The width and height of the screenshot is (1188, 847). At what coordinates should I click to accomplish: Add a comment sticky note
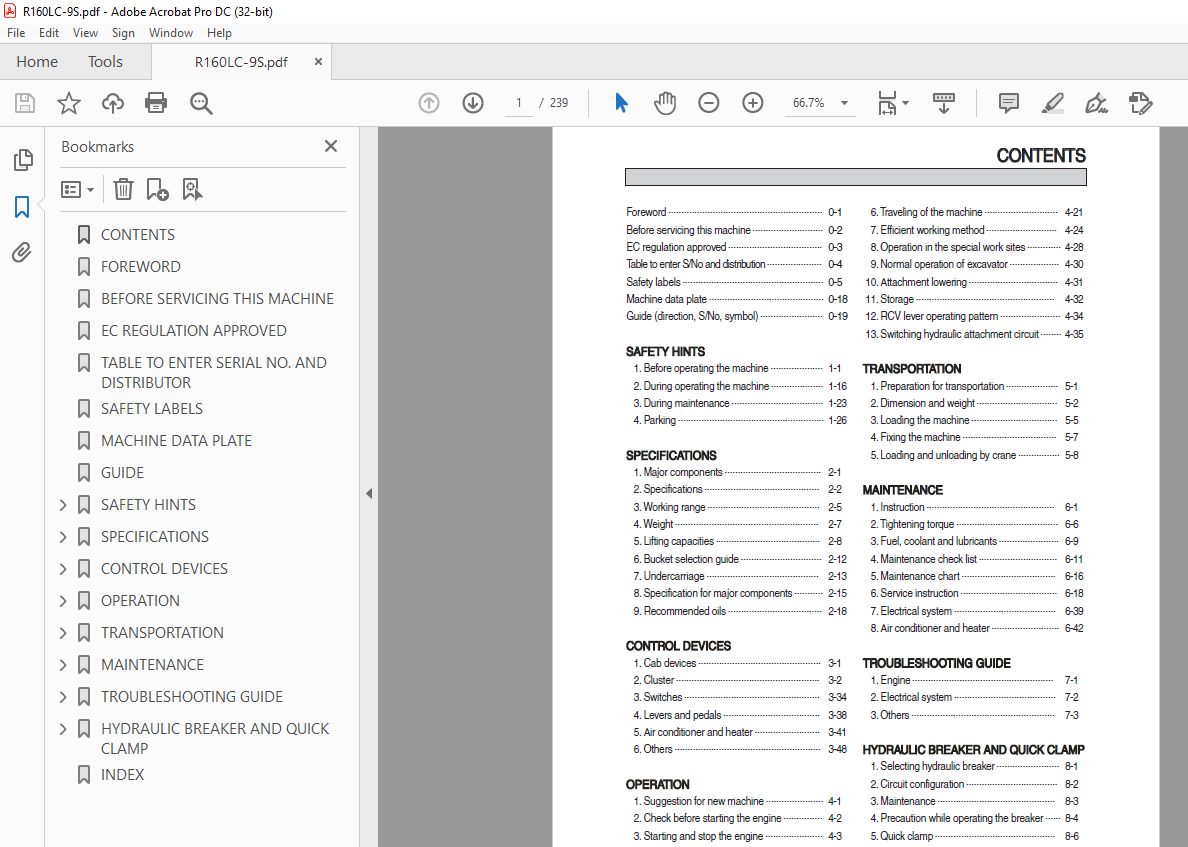1008,103
